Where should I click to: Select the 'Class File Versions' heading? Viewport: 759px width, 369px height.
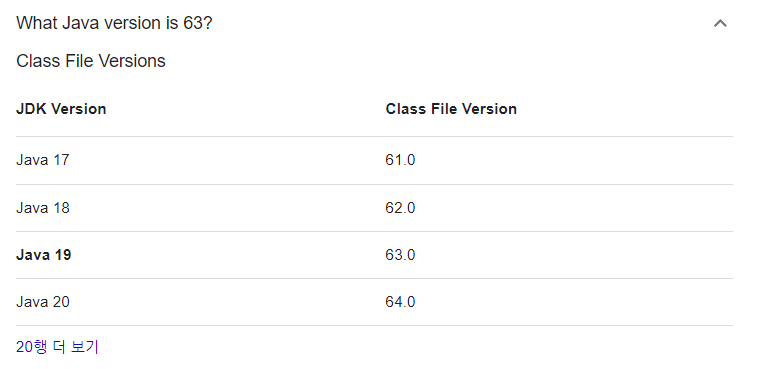91,61
